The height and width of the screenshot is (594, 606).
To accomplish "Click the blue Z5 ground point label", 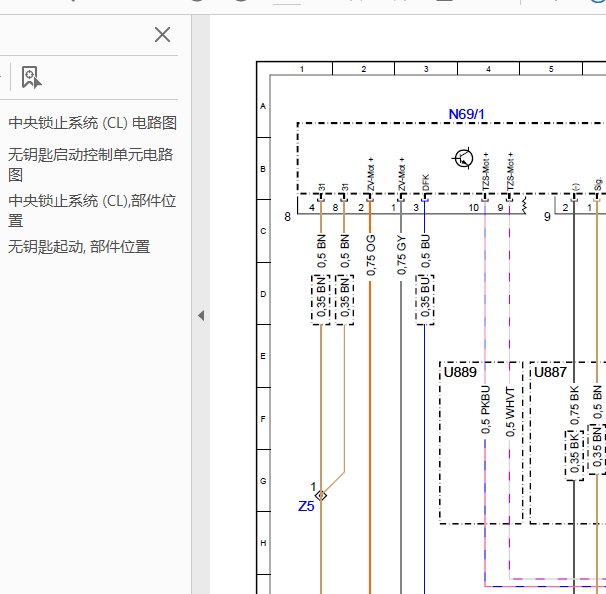I will point(306,506).
